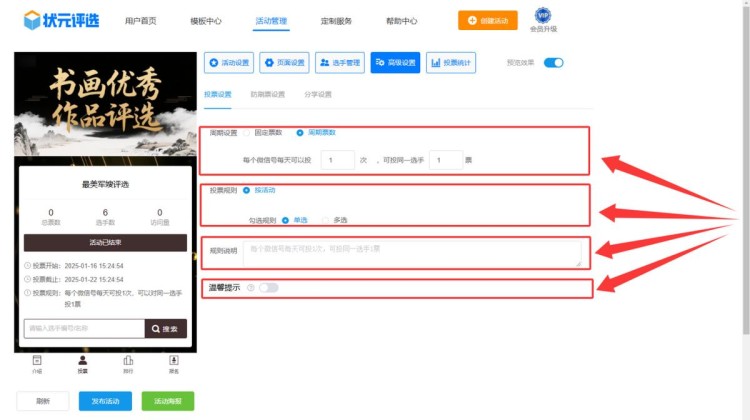Image resolution: width=750 pixels, height=420 pixels.
Task: Click the VIP 会员升级 badge icon
Action: pos(542,15)
